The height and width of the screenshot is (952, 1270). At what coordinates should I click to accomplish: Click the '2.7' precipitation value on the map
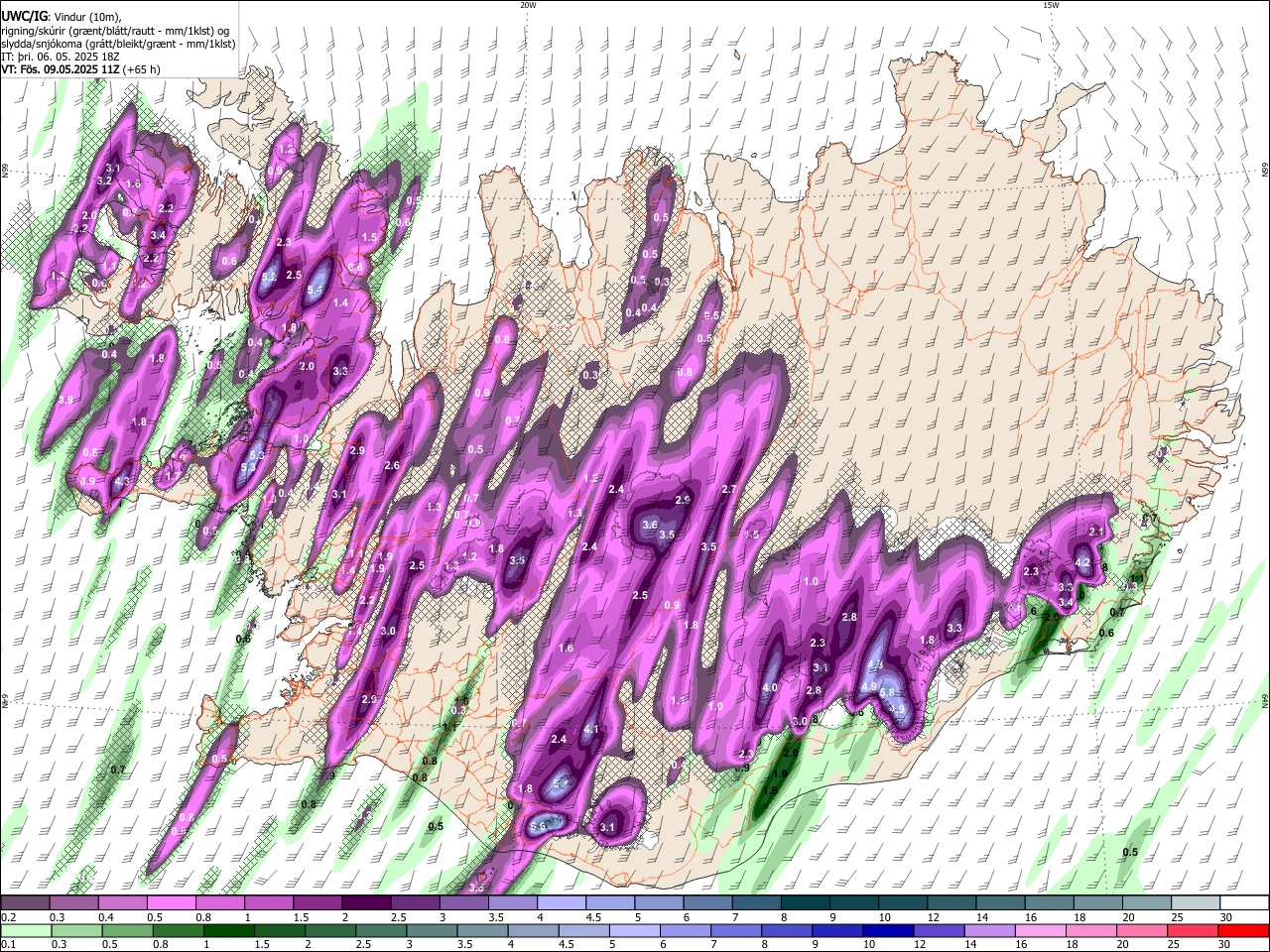pyautogui.click(x=729, y=489)
